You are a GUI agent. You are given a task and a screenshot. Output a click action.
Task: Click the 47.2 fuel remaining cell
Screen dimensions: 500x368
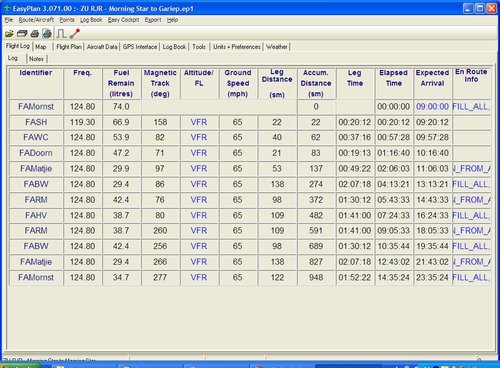point(121,153)
